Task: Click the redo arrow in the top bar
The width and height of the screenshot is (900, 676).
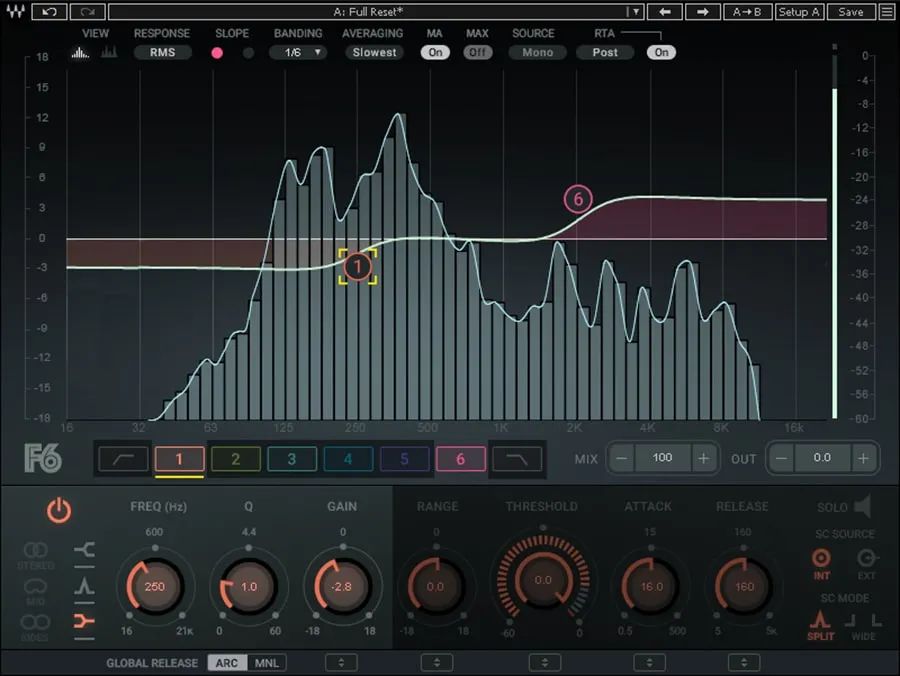Action: (87, 12)
